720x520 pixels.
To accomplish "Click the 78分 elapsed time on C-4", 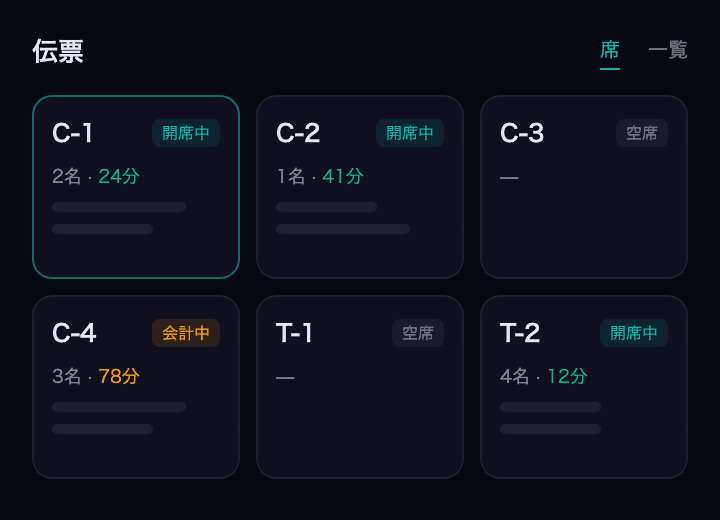I will point(119,376).
